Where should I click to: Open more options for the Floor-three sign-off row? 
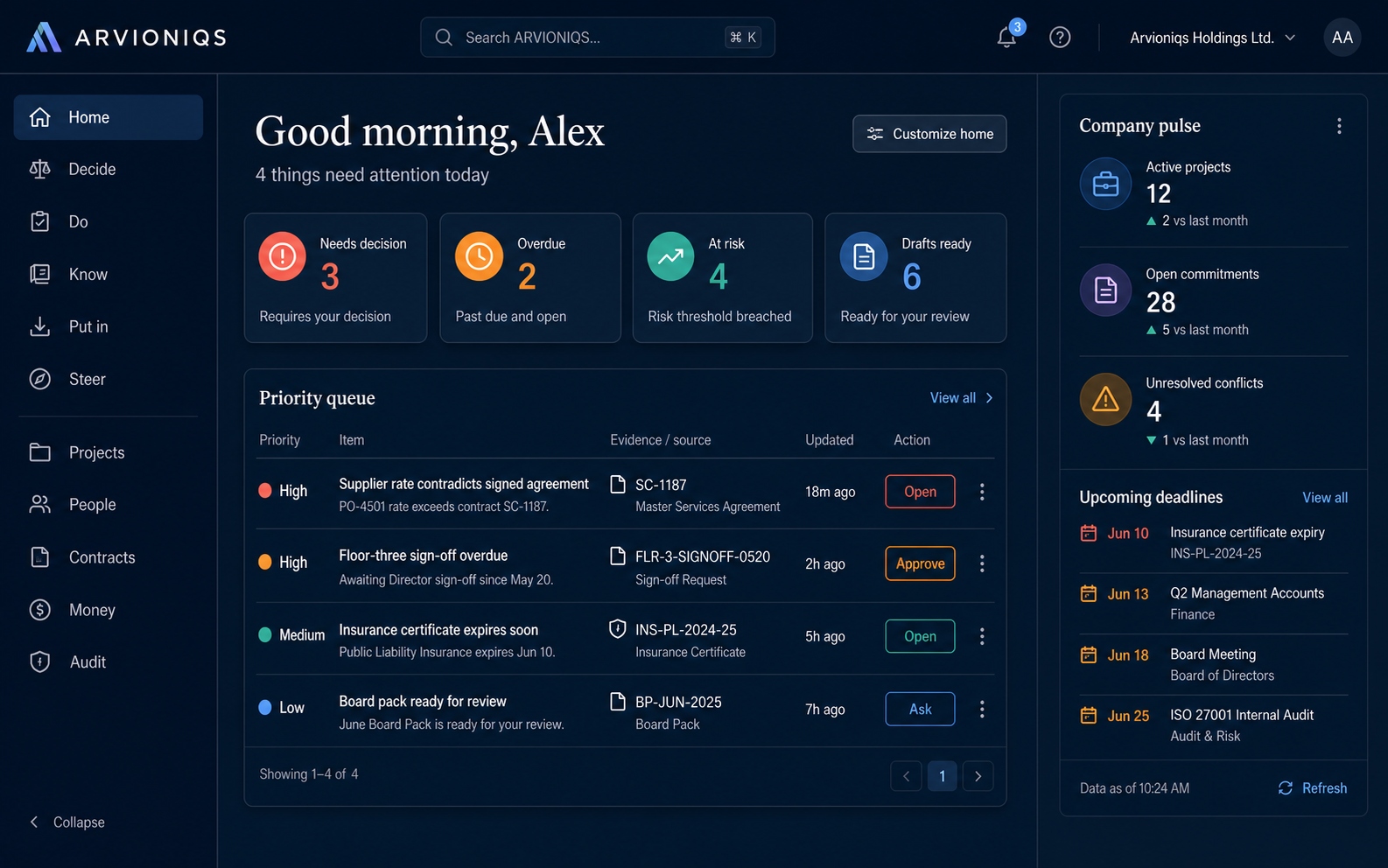982,563
